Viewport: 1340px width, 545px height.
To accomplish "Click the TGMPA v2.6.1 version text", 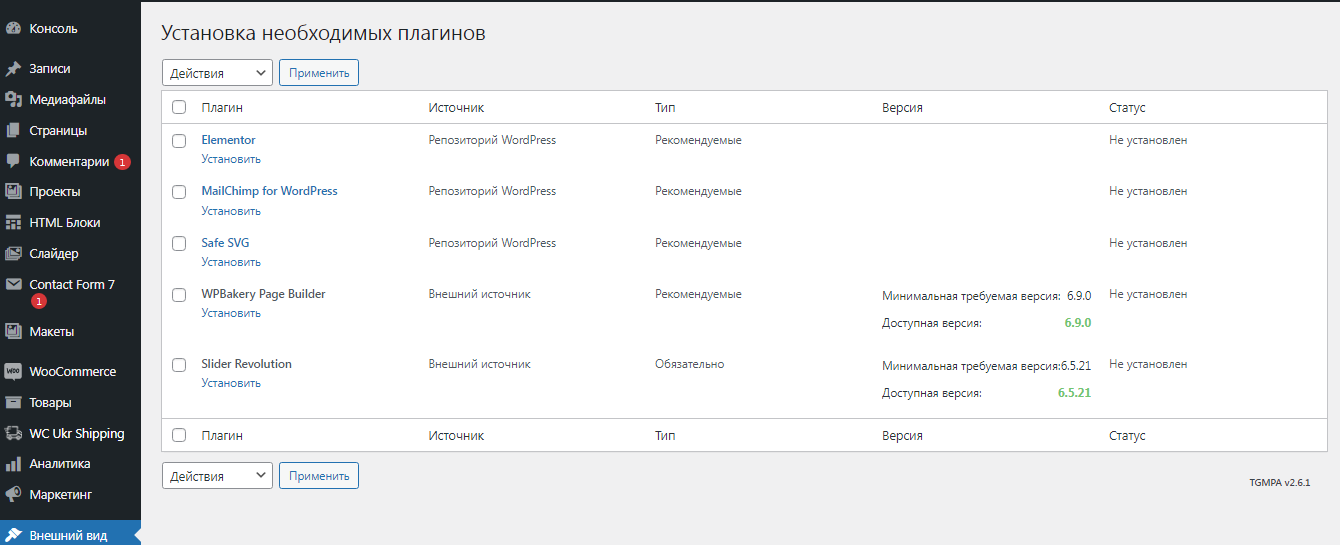I will coord(1279,483).
